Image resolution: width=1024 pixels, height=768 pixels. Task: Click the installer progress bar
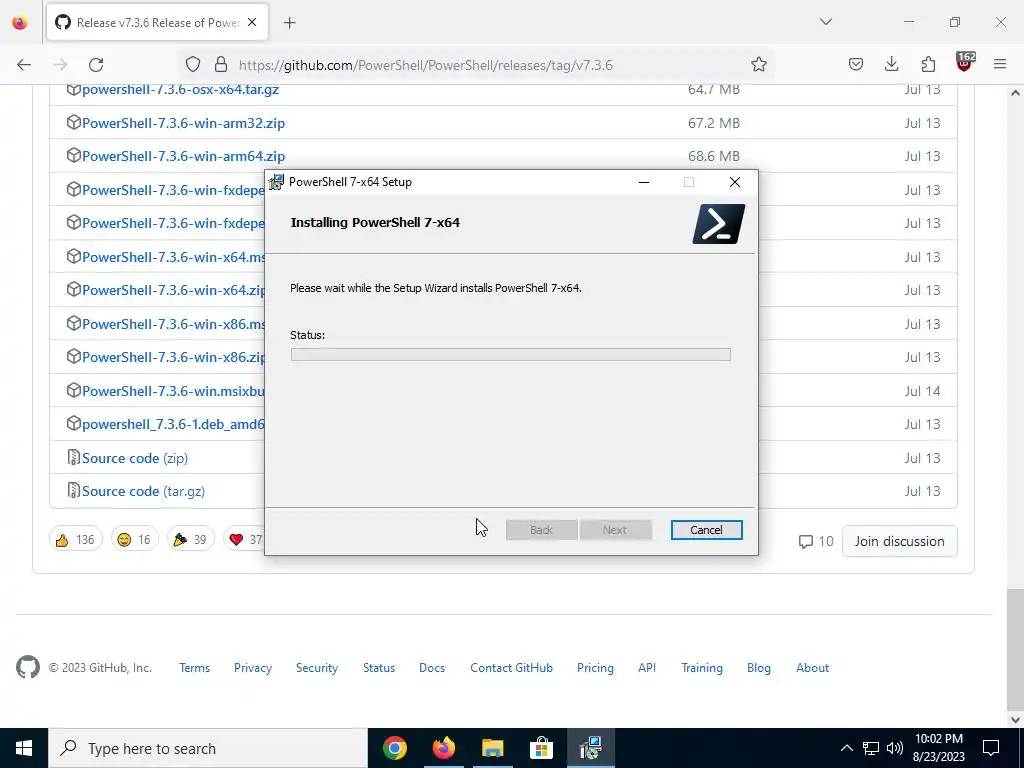tap(511, 355)
